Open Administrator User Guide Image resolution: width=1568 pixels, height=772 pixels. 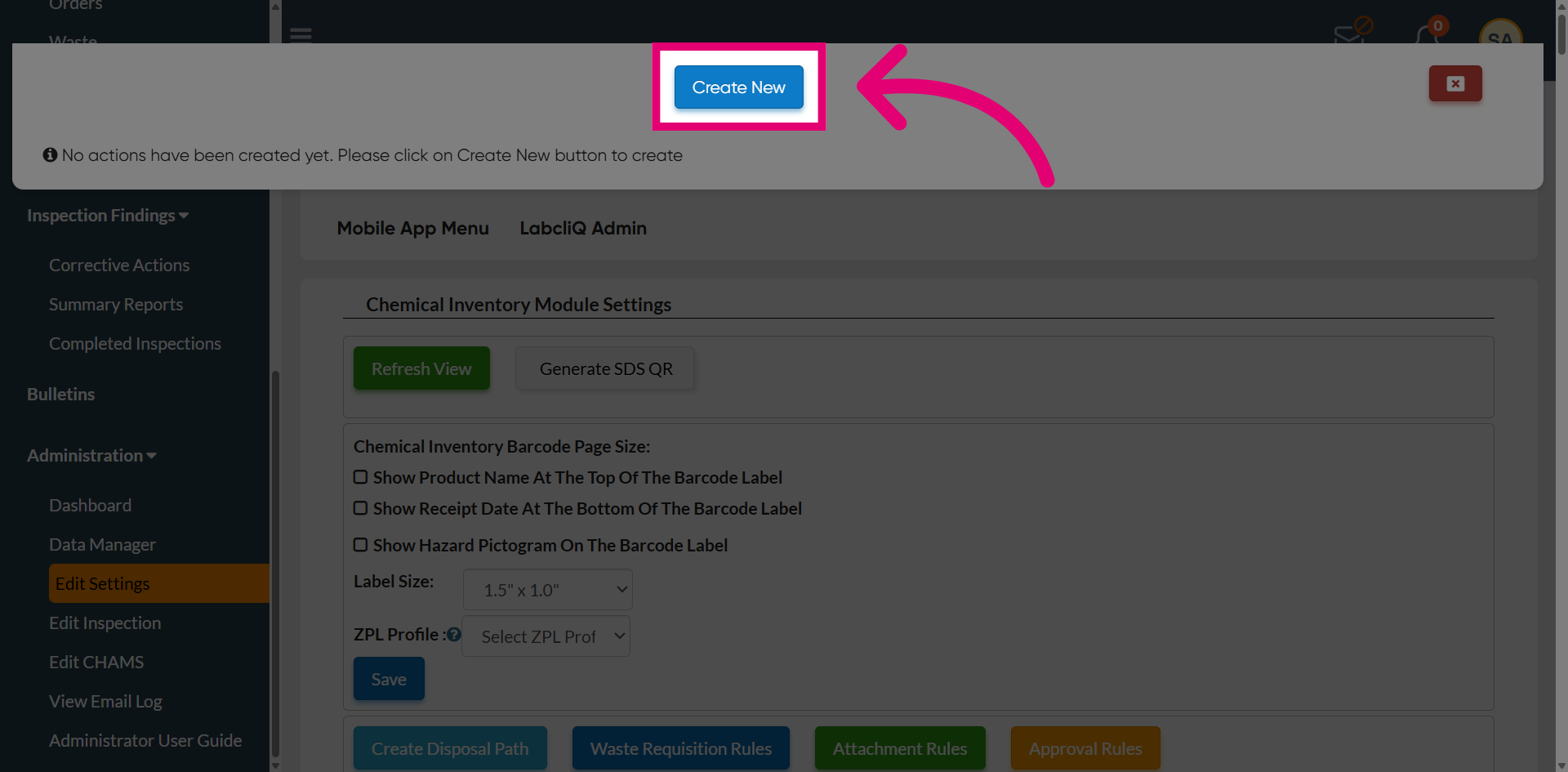point(145,741)
